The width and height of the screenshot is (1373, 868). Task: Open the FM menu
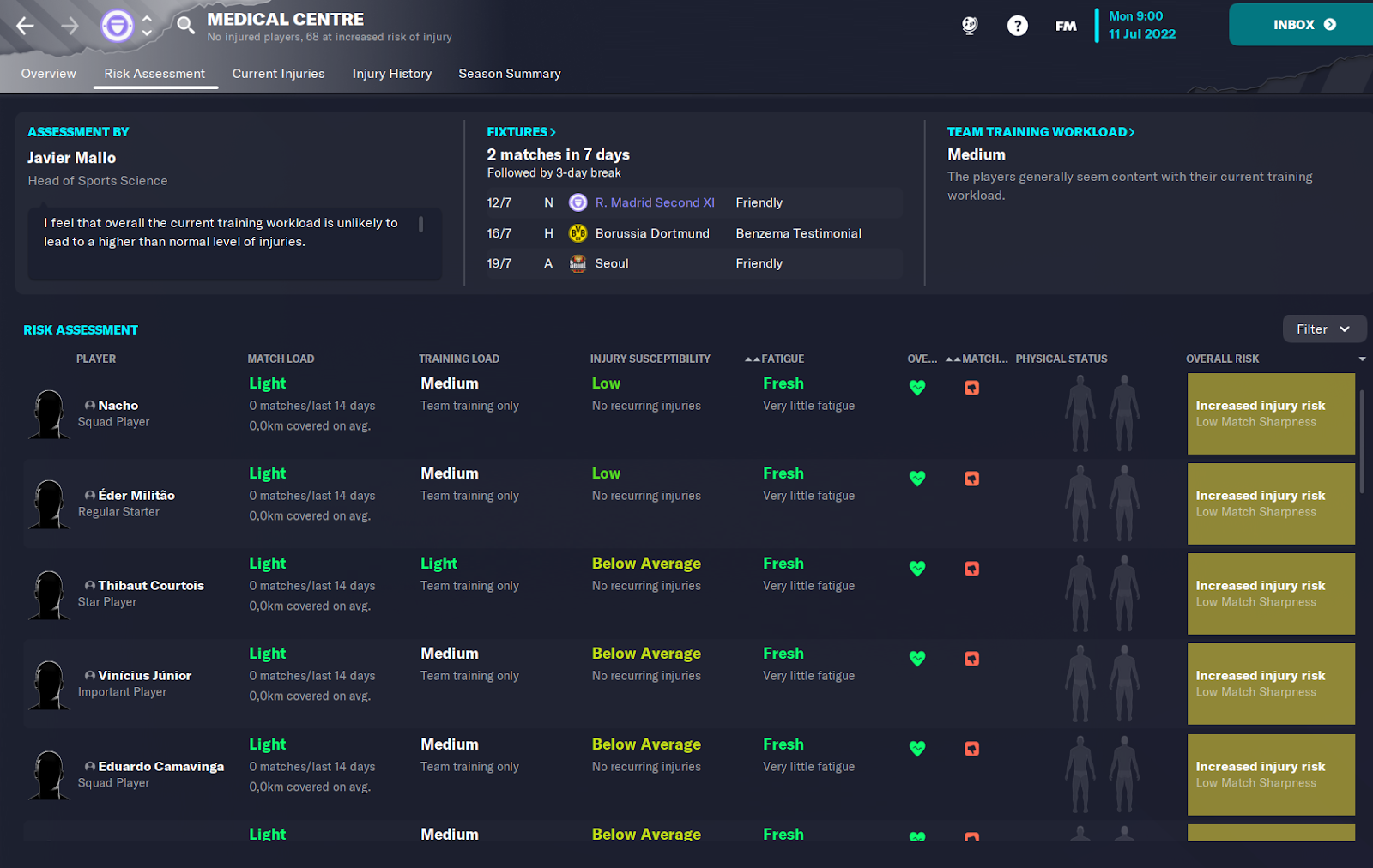click(1066, 27)
